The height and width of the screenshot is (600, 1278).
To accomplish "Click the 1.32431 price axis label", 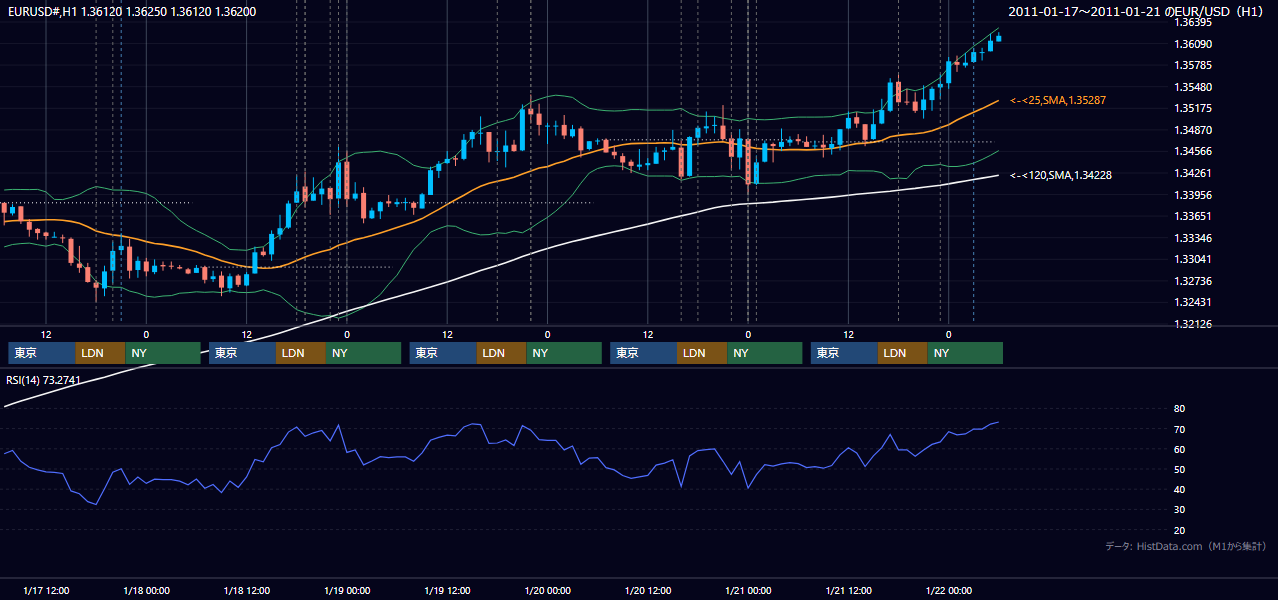I will click(x=1192, y=302).
